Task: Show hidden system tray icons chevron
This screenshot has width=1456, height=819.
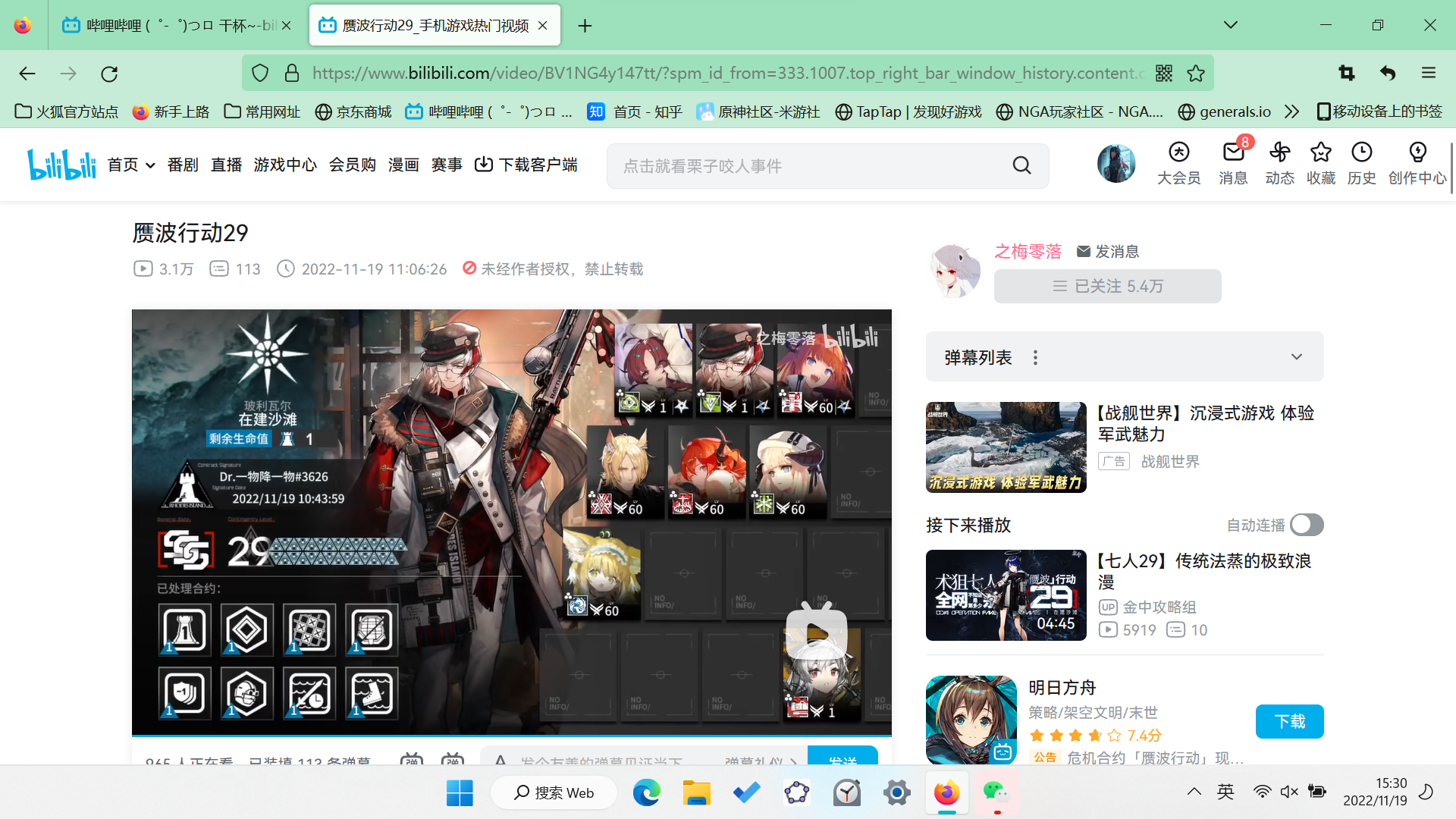Action: pyautogui.click(x=1194, y=792)
